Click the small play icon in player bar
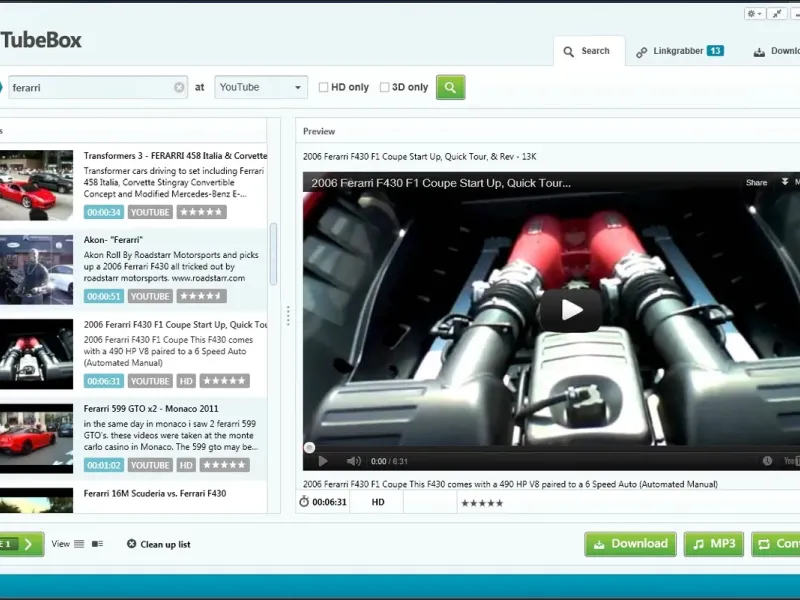 322,461
